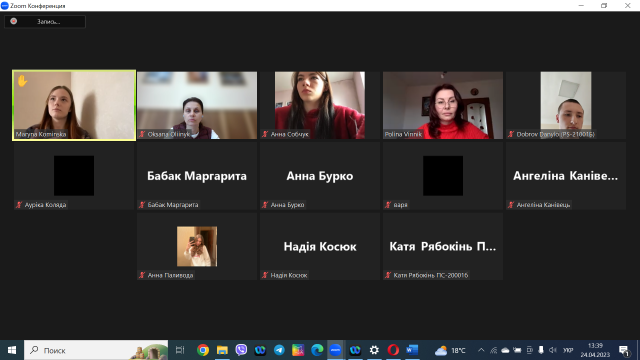Open the volume speaker tray icon
The width and height of the screenshot is (640, 360).
553,350
